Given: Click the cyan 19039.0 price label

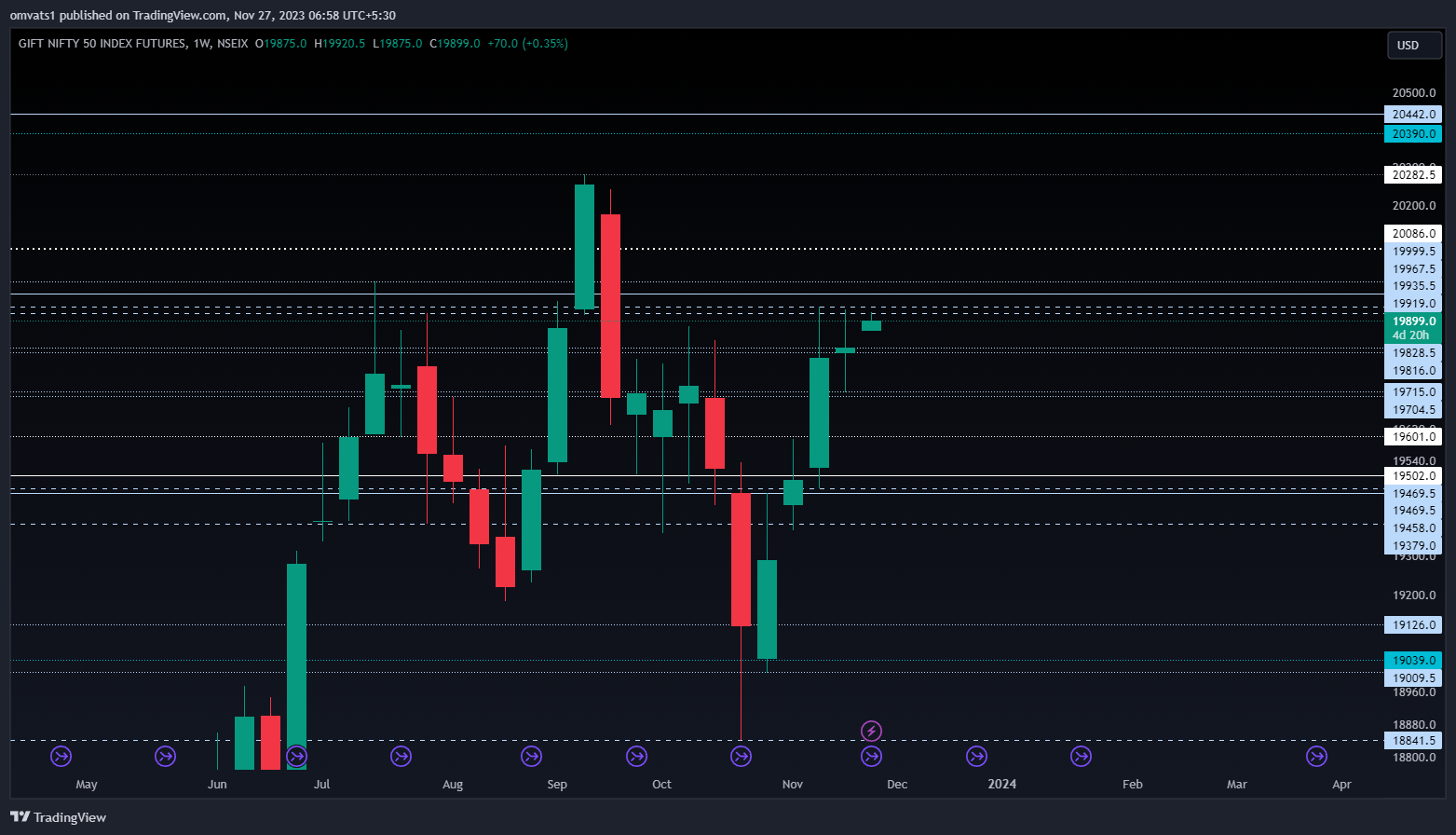Looking at the screenshot, I should (x=1413, y=661).
